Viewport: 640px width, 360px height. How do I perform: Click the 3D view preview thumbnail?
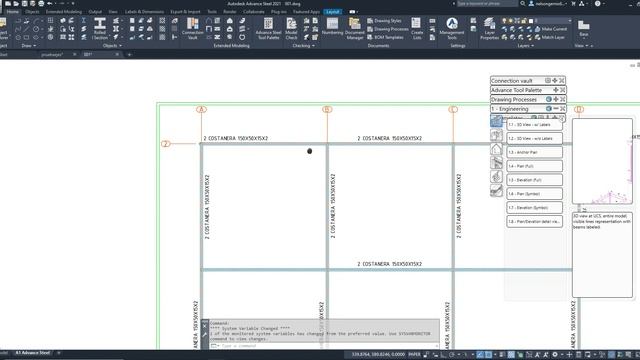pos(602,161)
